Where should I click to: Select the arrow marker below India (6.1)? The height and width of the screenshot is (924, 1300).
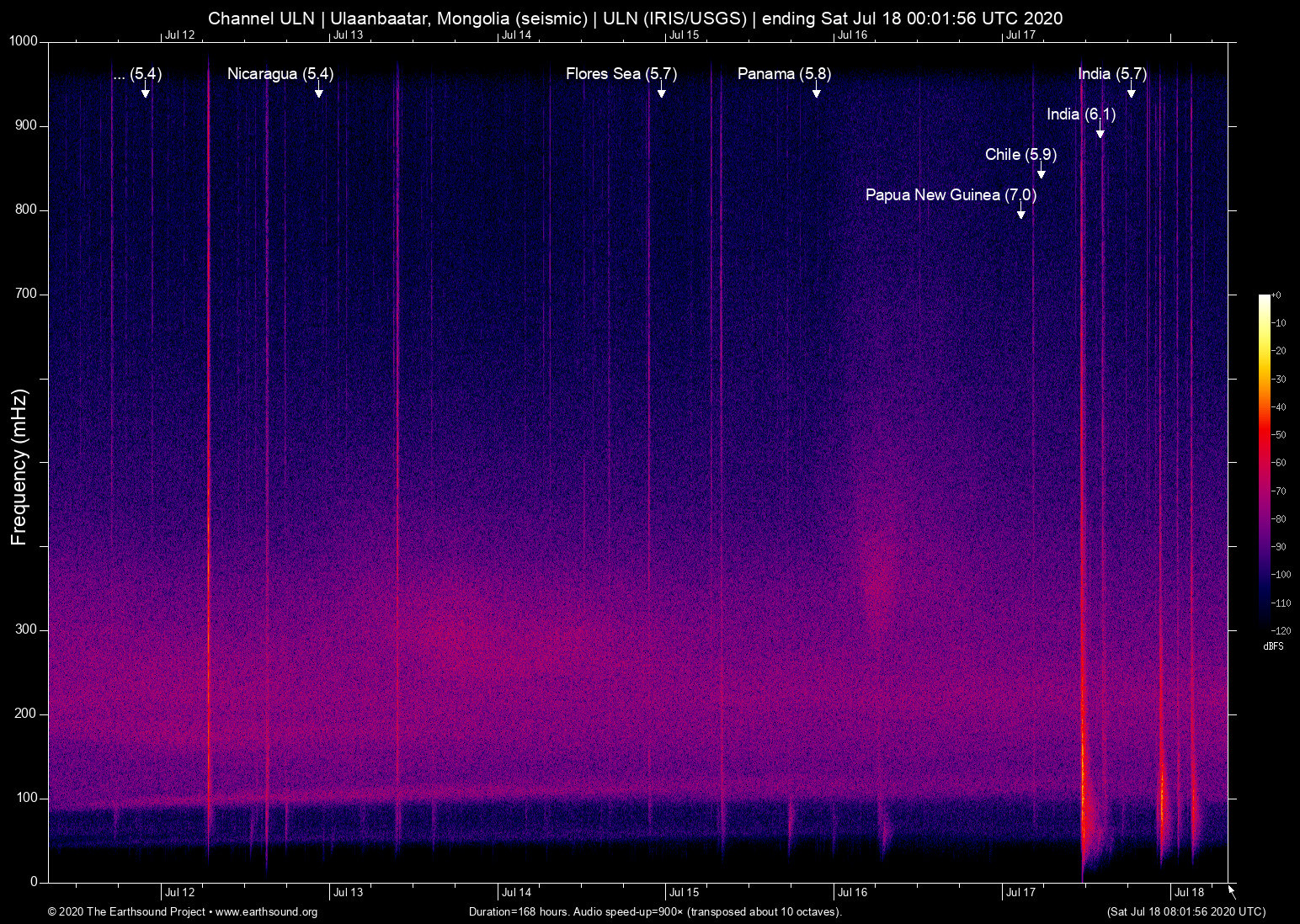[1100, 131]
